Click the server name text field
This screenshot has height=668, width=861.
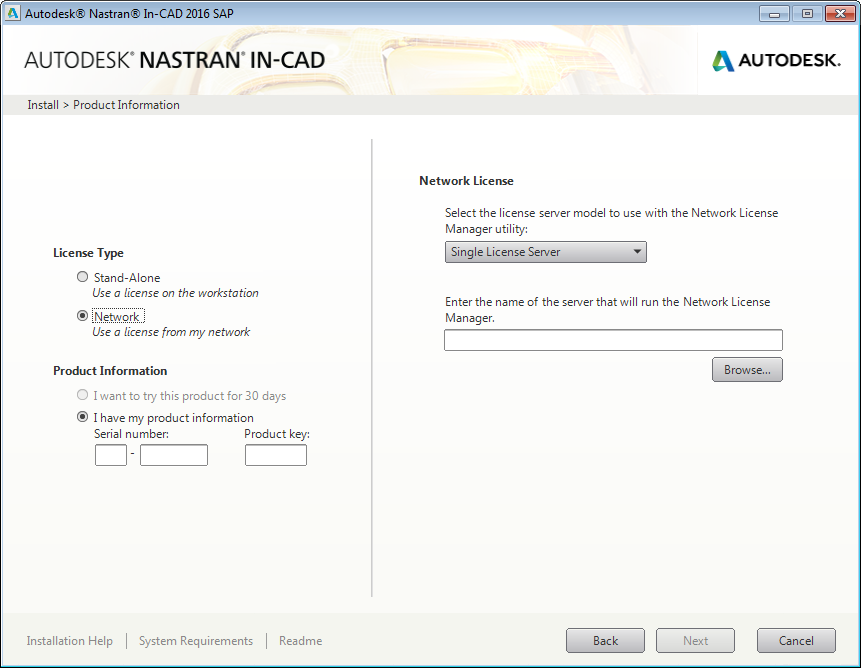(613, 340)
